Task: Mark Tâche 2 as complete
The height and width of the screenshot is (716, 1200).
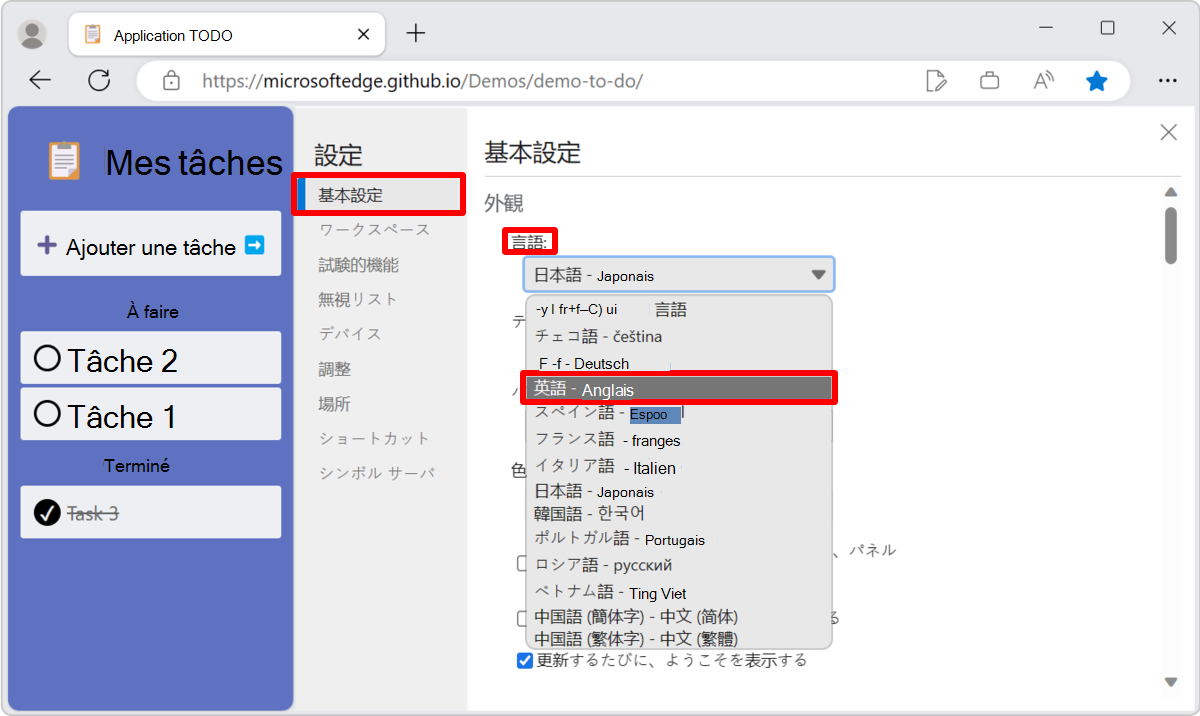Action: (46, 358)
